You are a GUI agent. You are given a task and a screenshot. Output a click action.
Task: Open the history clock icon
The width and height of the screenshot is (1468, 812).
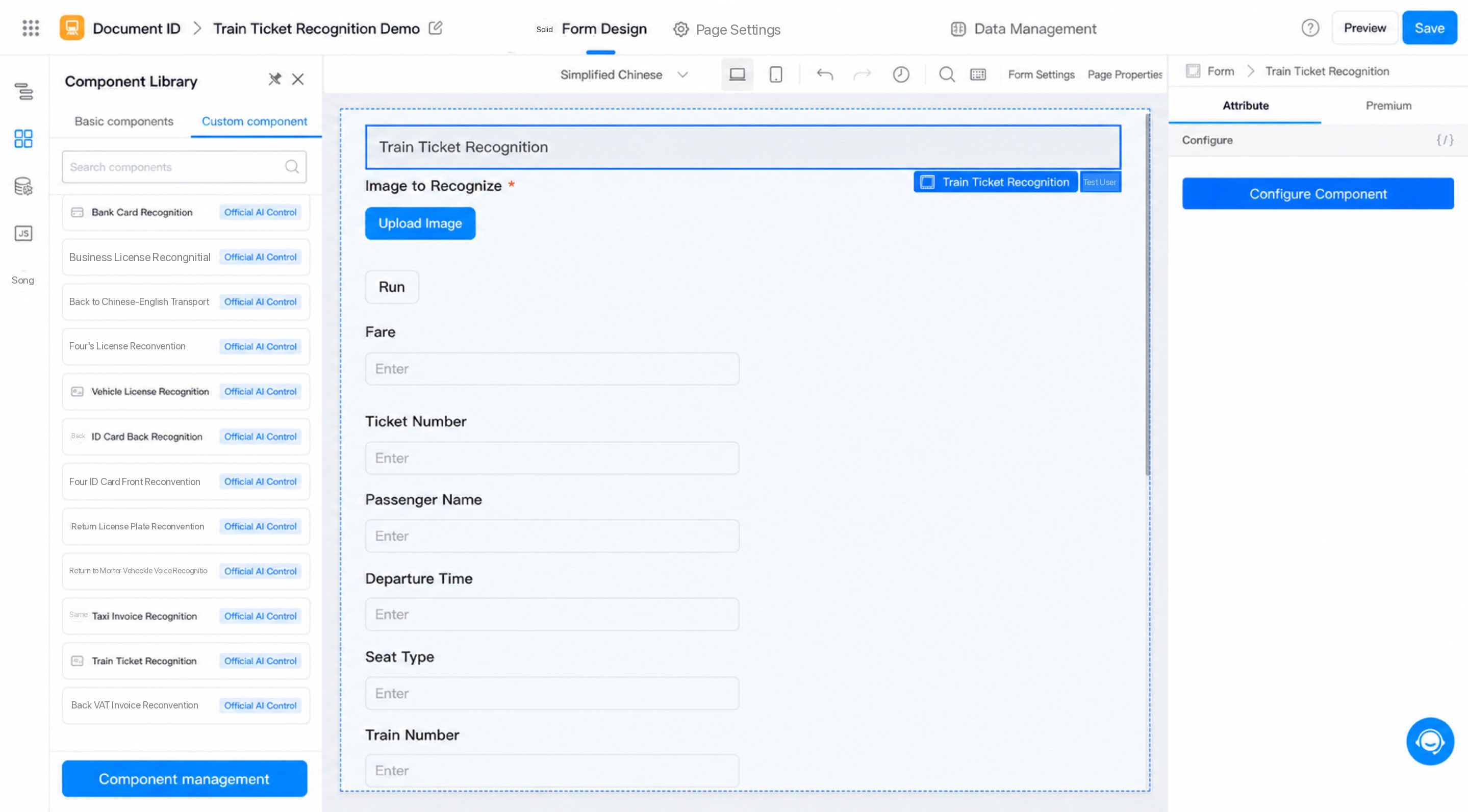901,74
